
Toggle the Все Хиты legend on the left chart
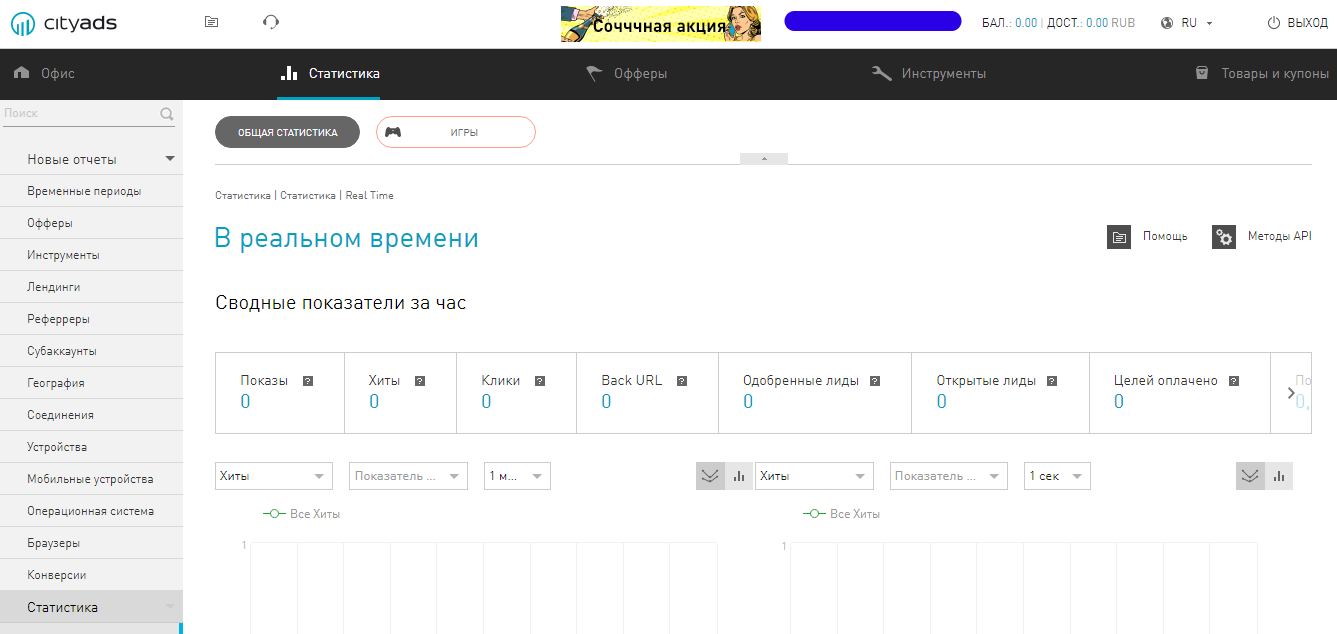coord(300,513)
